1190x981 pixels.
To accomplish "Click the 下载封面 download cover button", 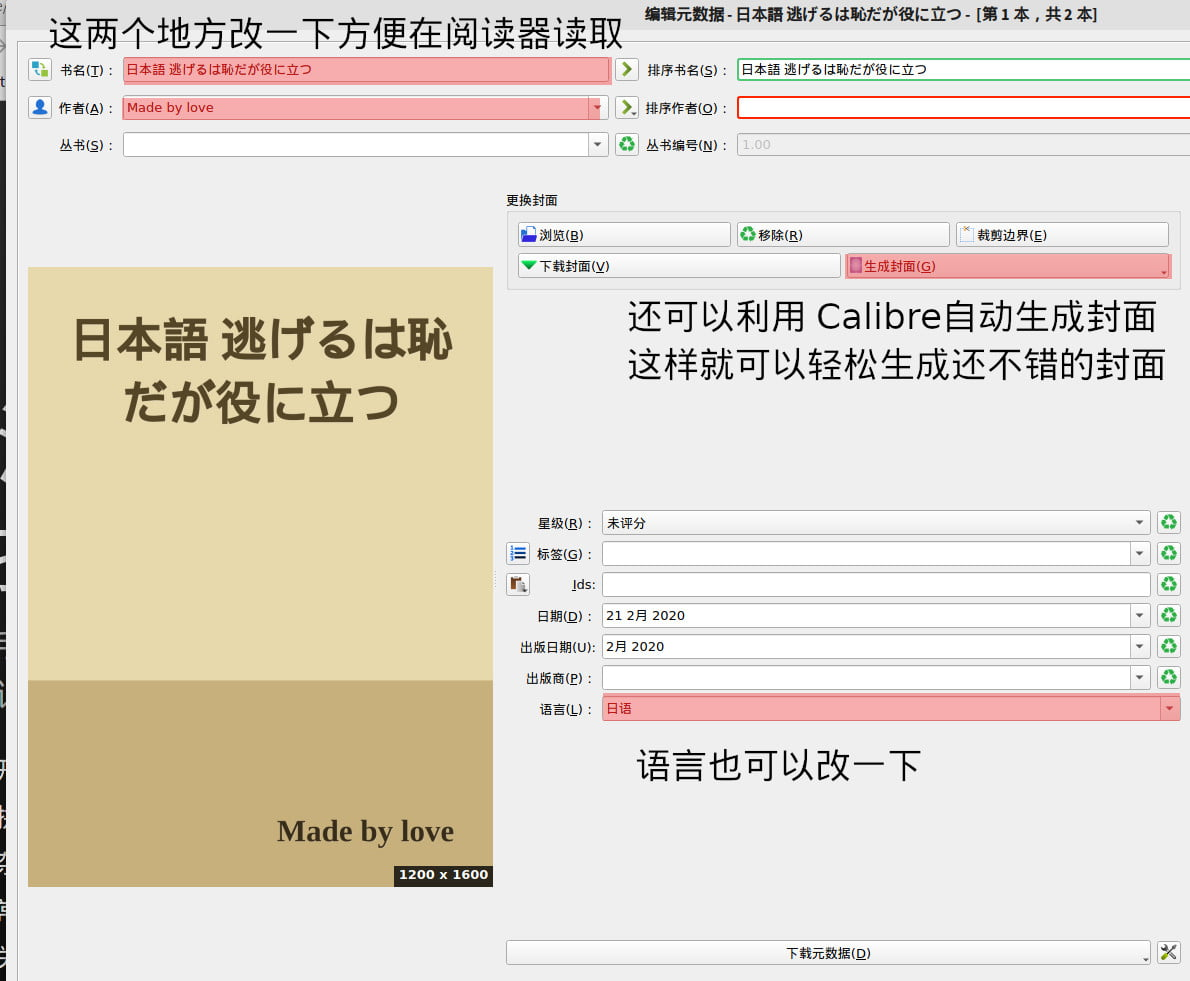I will point(678,265).
